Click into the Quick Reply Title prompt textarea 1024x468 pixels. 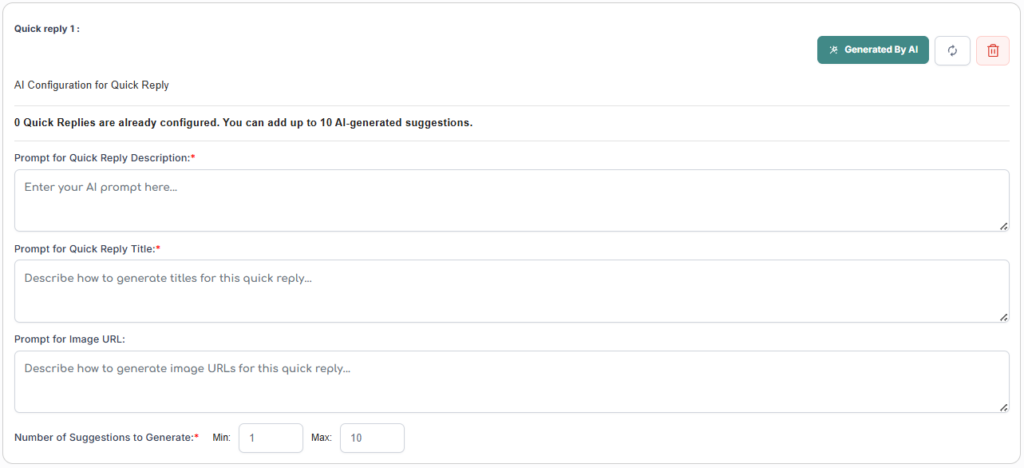pos(510,291)
